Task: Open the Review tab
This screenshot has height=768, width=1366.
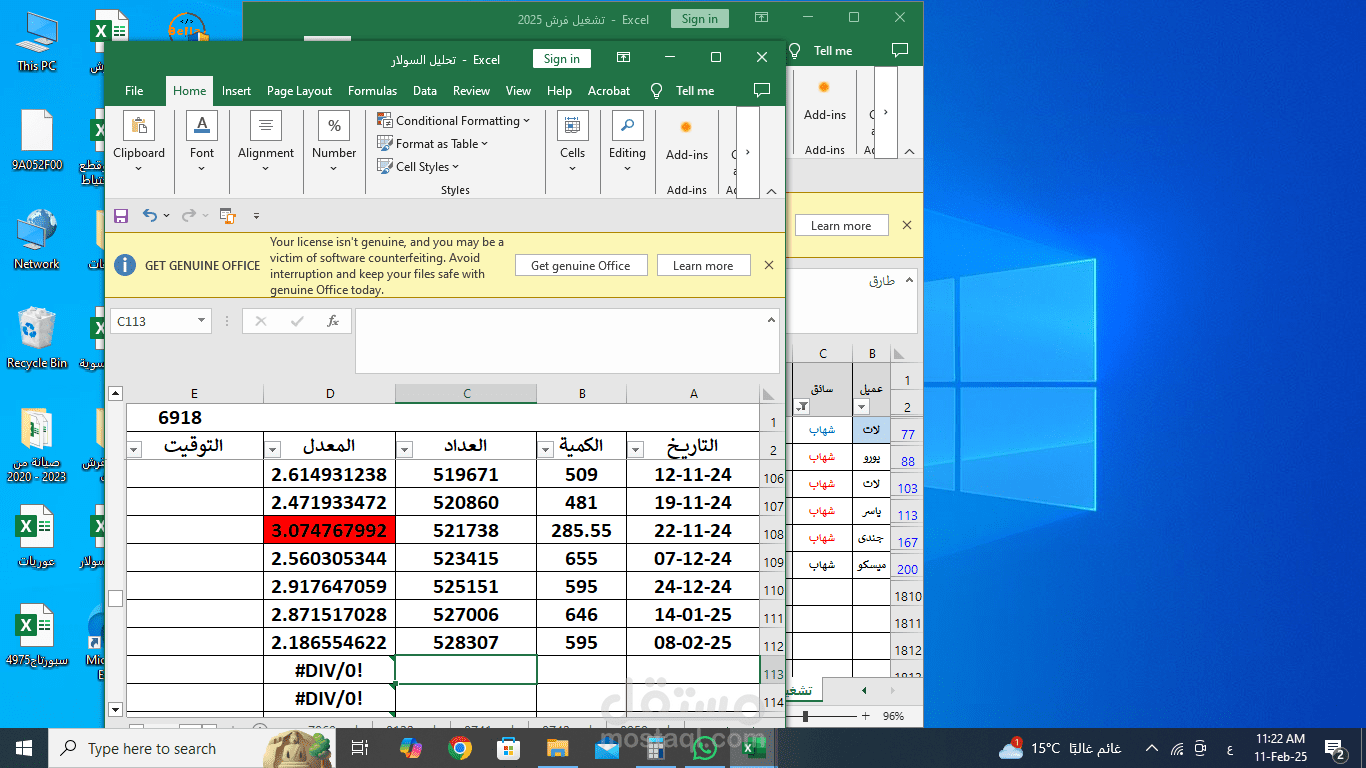Action: tap(471, 91)
